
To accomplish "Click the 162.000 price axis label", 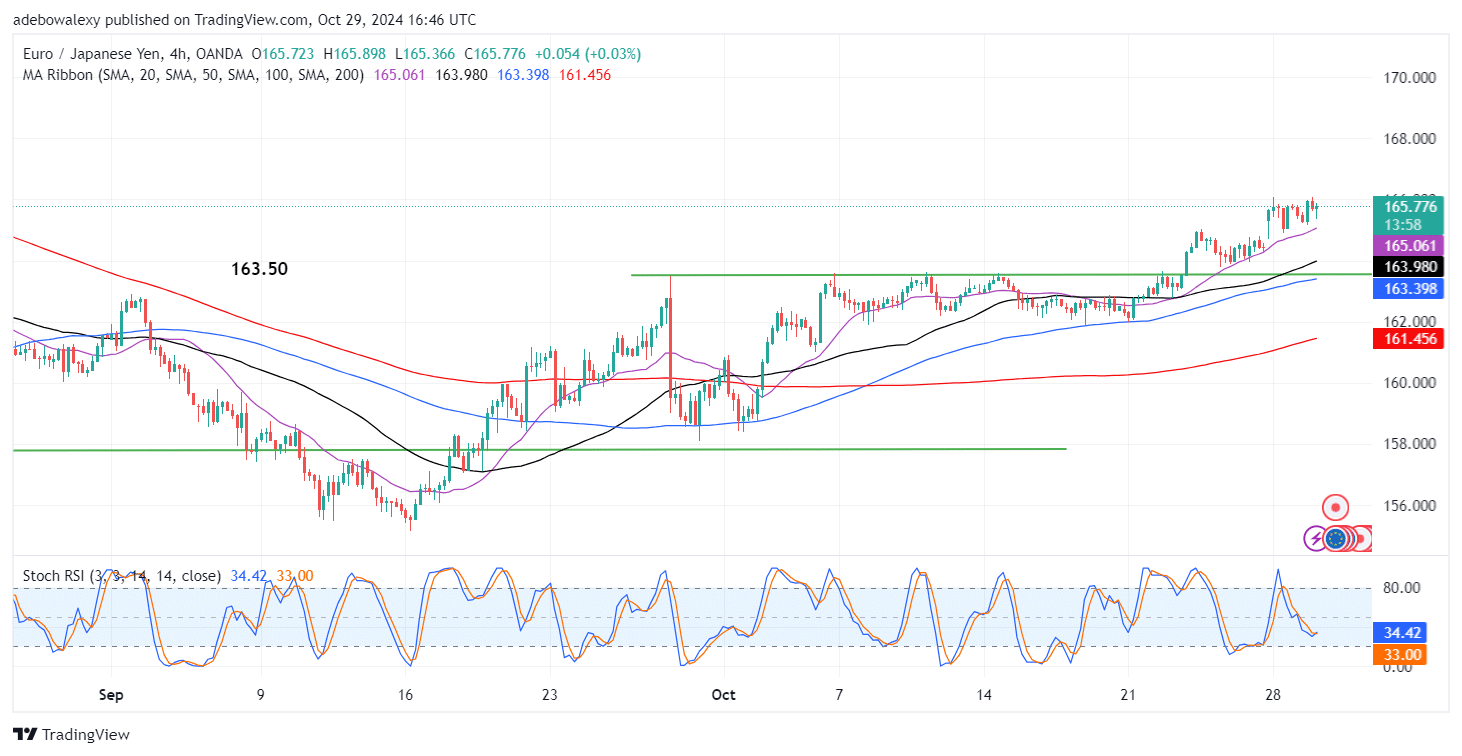I will 1410,322.
